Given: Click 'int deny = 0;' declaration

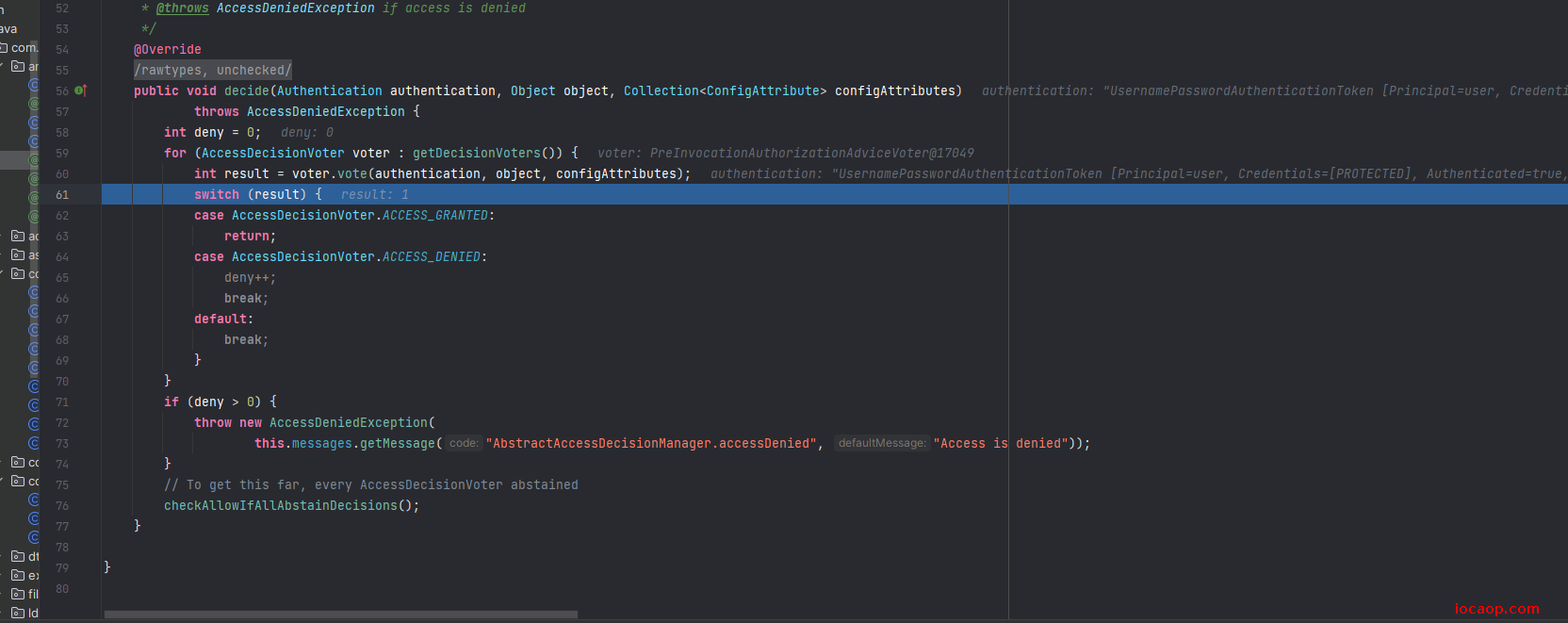Looking at the screenshot, I should (213, 132).
